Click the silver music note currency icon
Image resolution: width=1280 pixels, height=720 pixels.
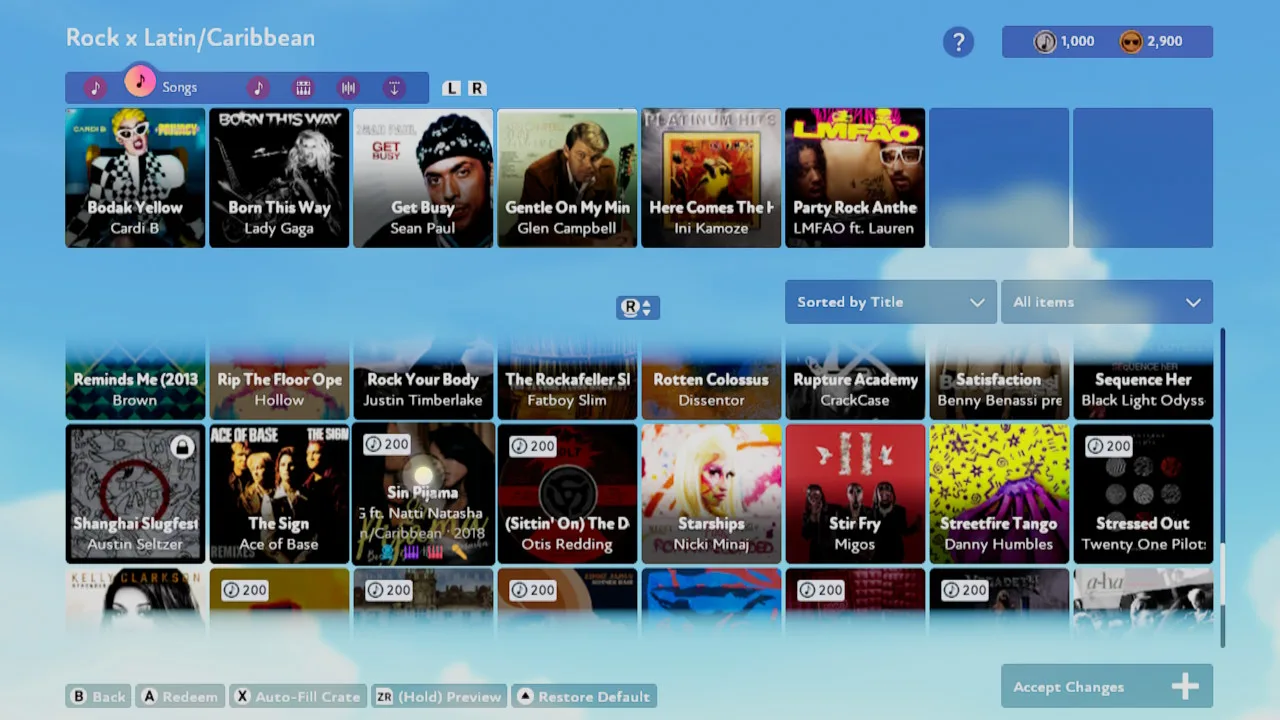pos(1045,42)
